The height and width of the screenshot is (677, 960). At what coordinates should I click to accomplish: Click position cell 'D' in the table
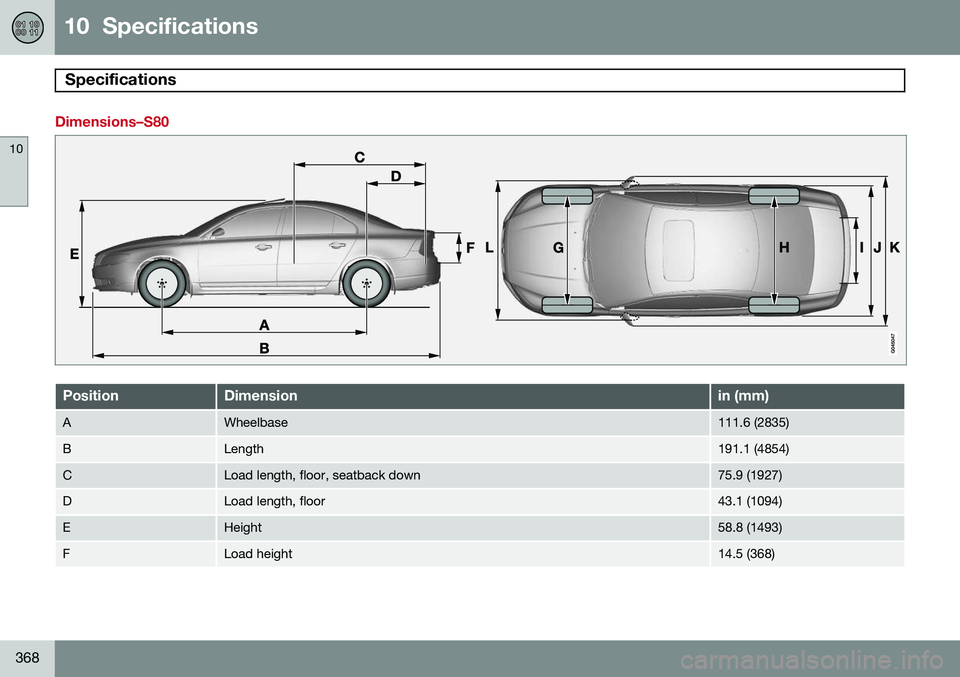click(x=135, y=501)
